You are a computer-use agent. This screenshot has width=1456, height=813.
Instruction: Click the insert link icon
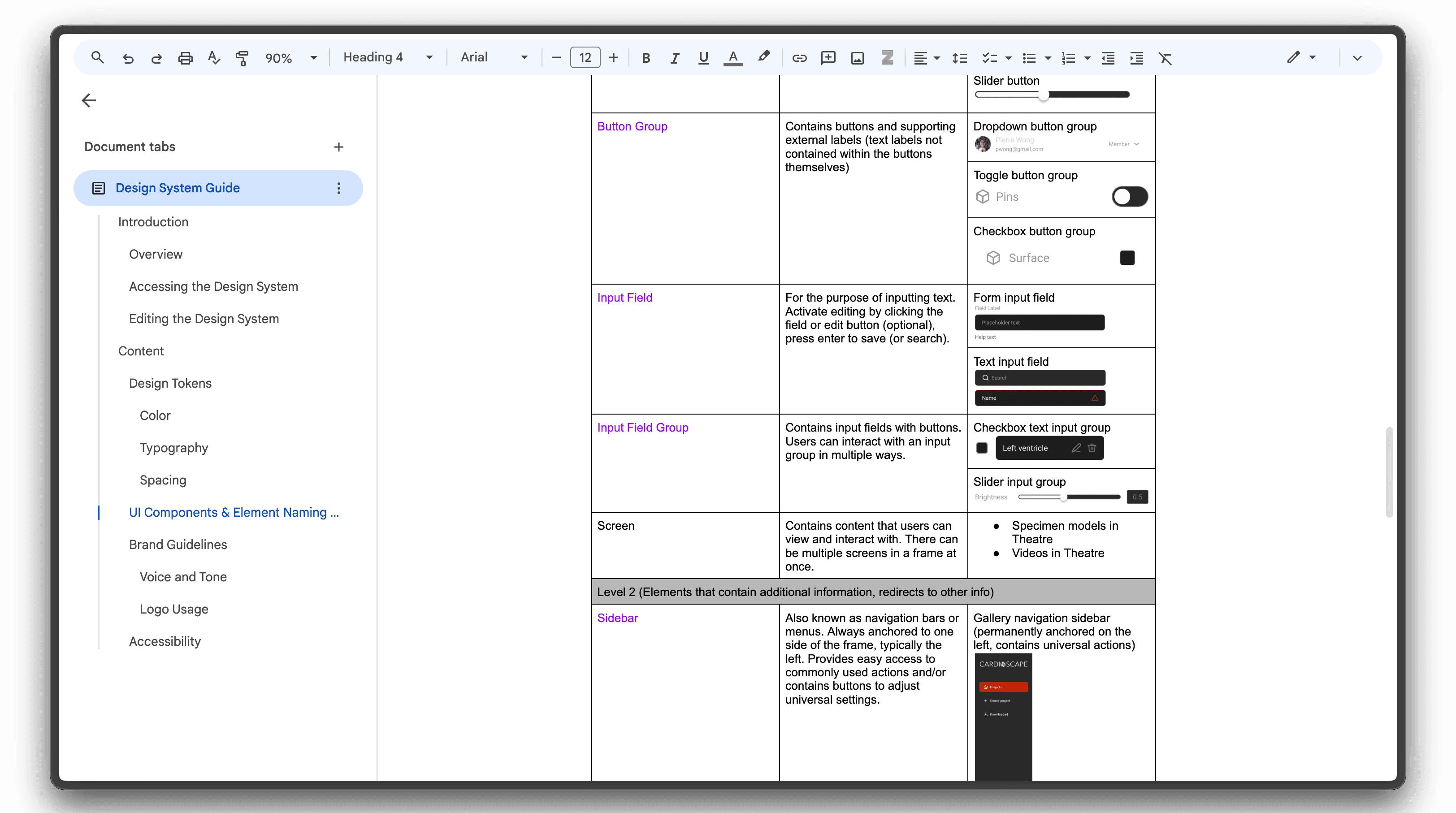(x=799, y=58)
